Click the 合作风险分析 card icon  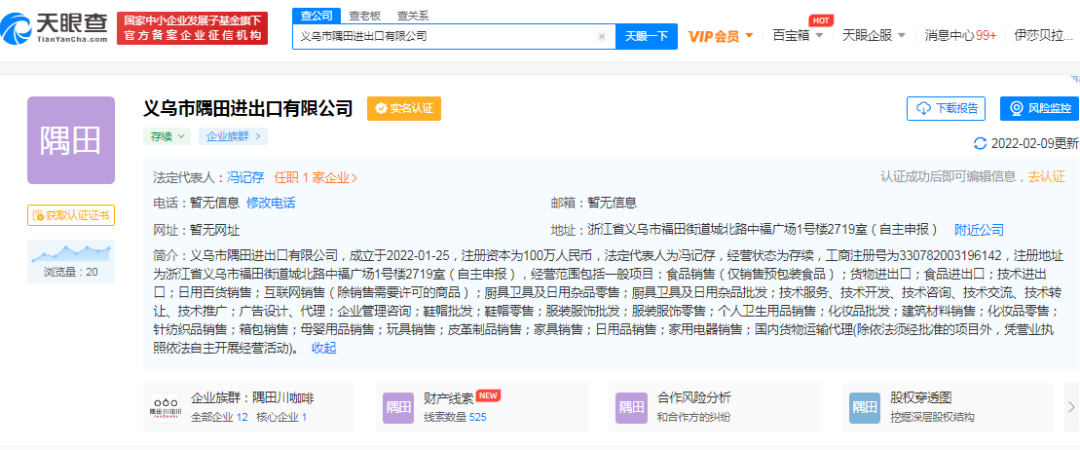(x=632, y=408)
